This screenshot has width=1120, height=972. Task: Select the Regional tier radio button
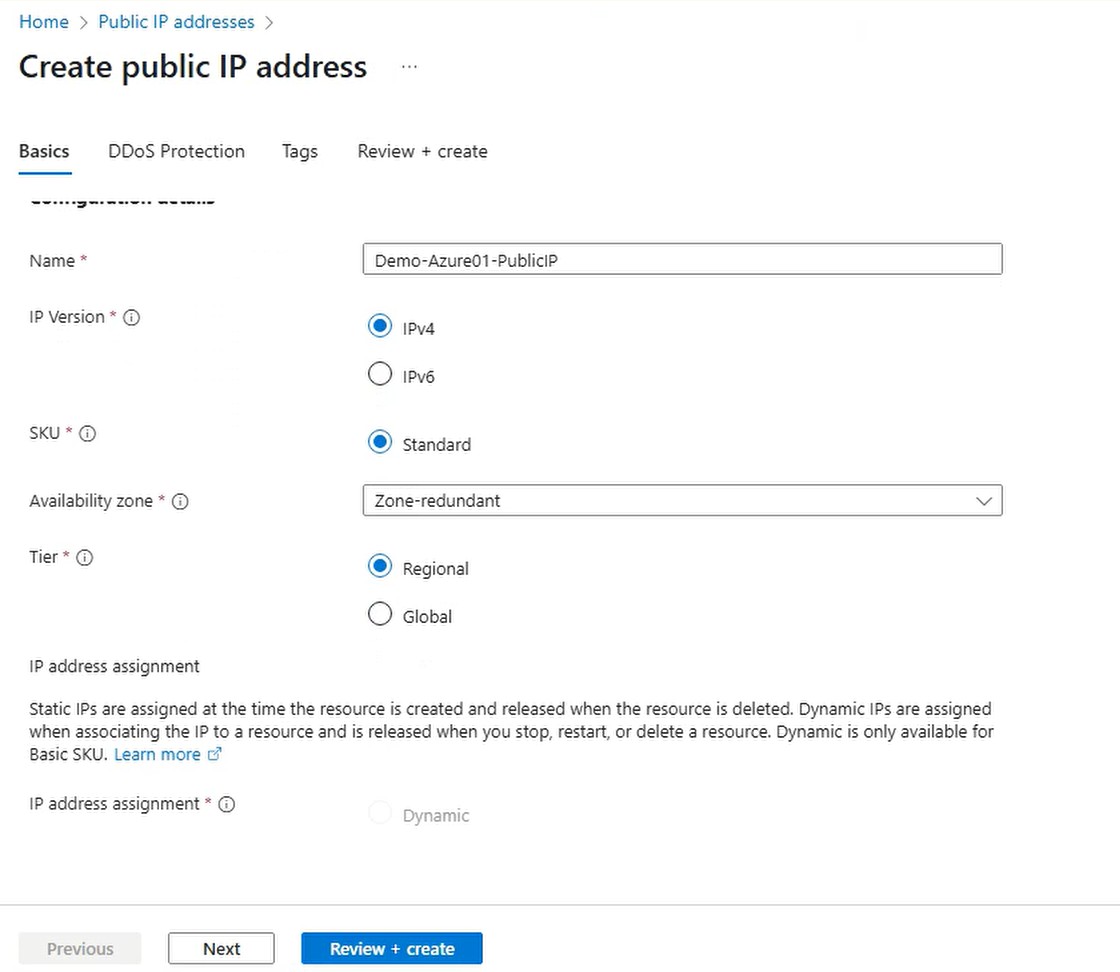click(x=380, y=566)
